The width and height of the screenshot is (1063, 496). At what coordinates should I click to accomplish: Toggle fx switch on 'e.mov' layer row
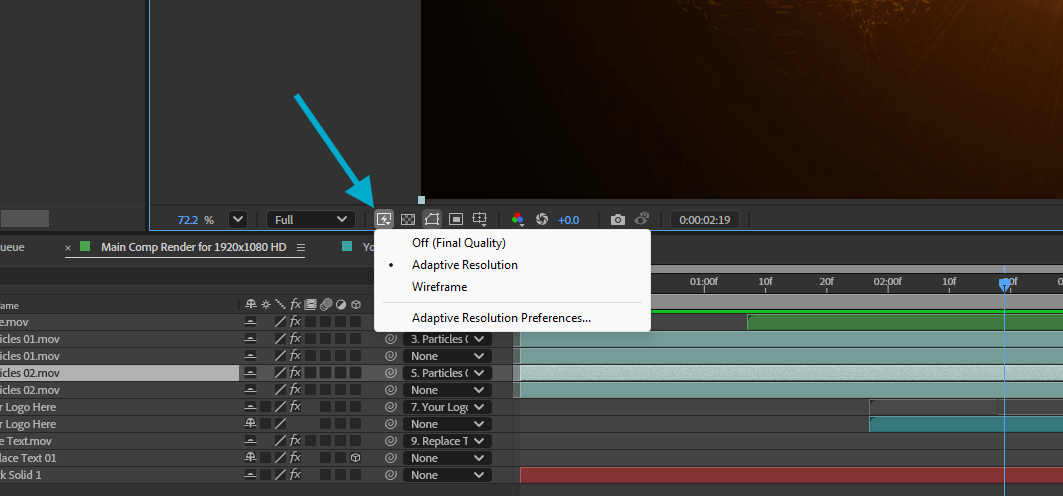click(296, 322)
